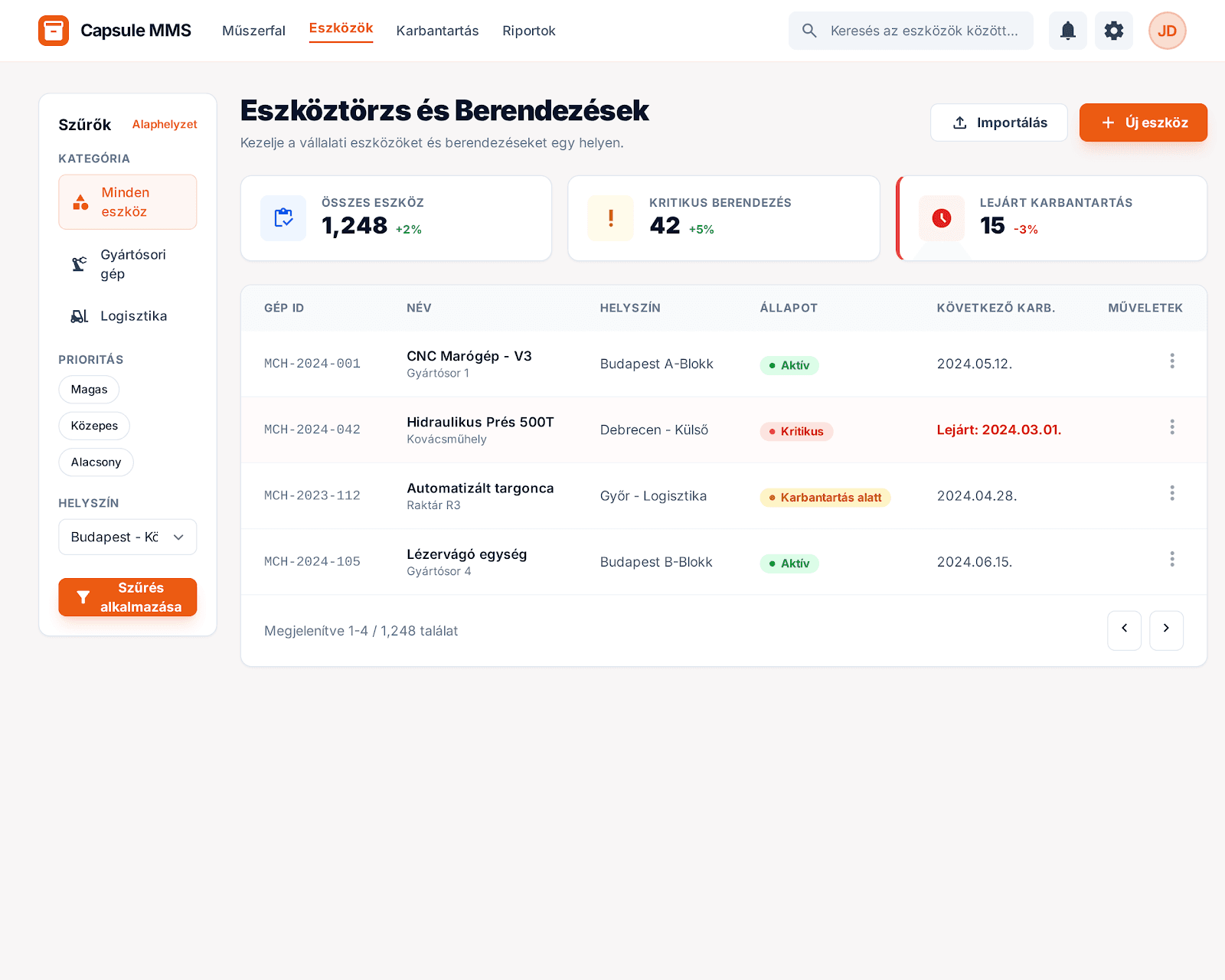The width and height of the screenshot is (1225, 980).
Task: Open actions menu for Lézervágó egység row
Action: pyautogui.click(x=1171, y=560)
